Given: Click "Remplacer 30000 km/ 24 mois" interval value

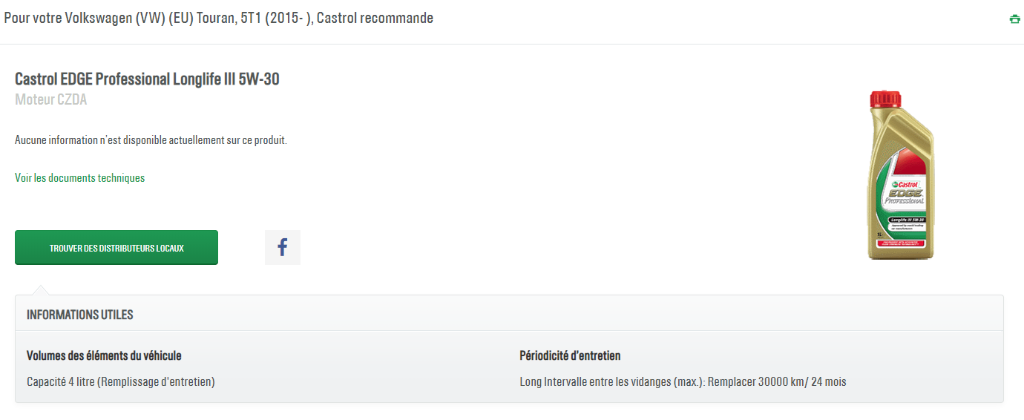Looking at the screenshot, I should coord(775,381).
